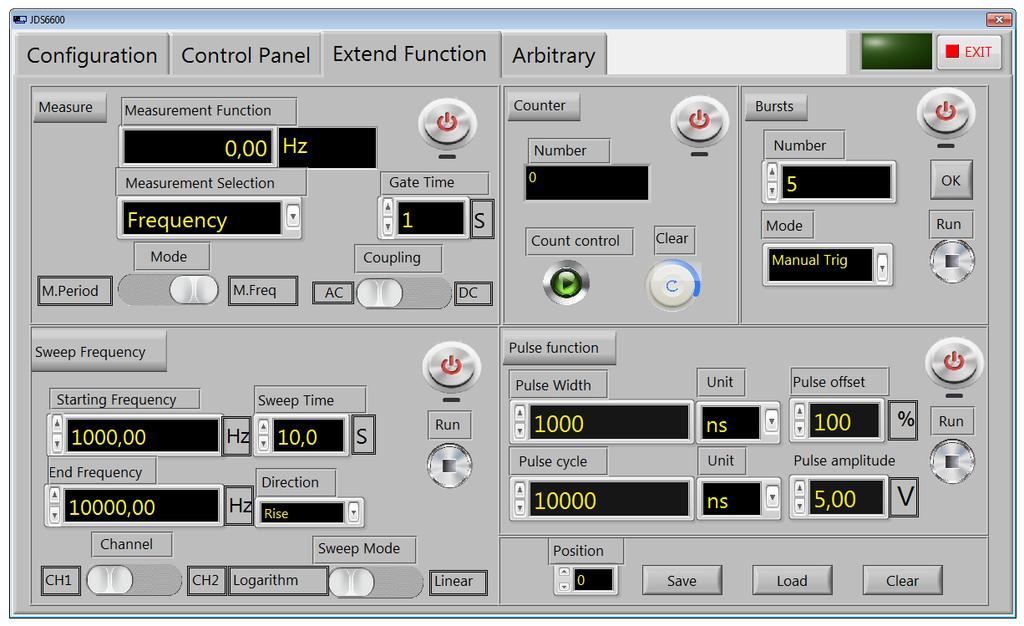Click the dark green status indicator
This screenshot has width=1024, height=626.
click(895, 52)
